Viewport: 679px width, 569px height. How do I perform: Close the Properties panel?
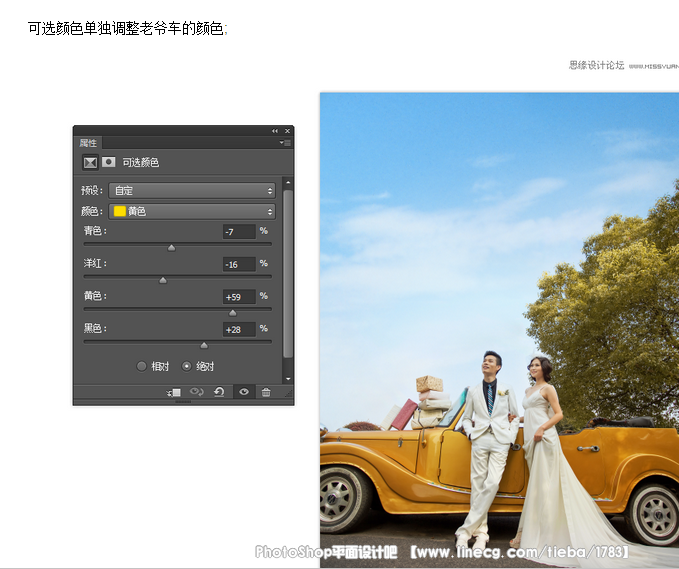[x=288, y=131]
